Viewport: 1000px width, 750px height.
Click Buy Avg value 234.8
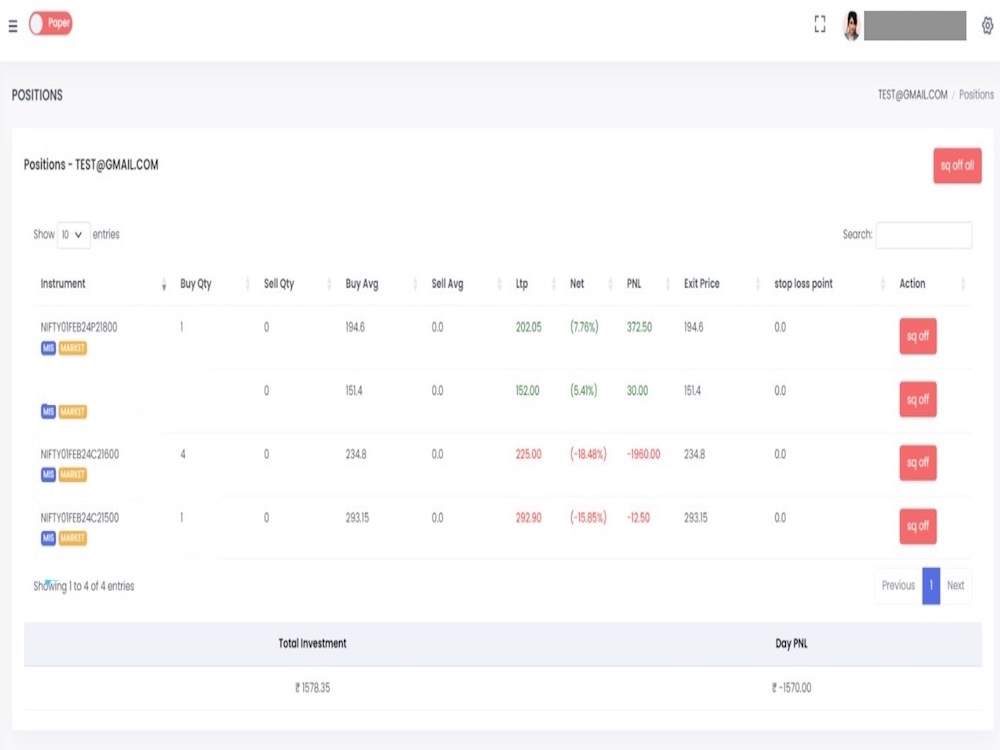pos(356,454)
